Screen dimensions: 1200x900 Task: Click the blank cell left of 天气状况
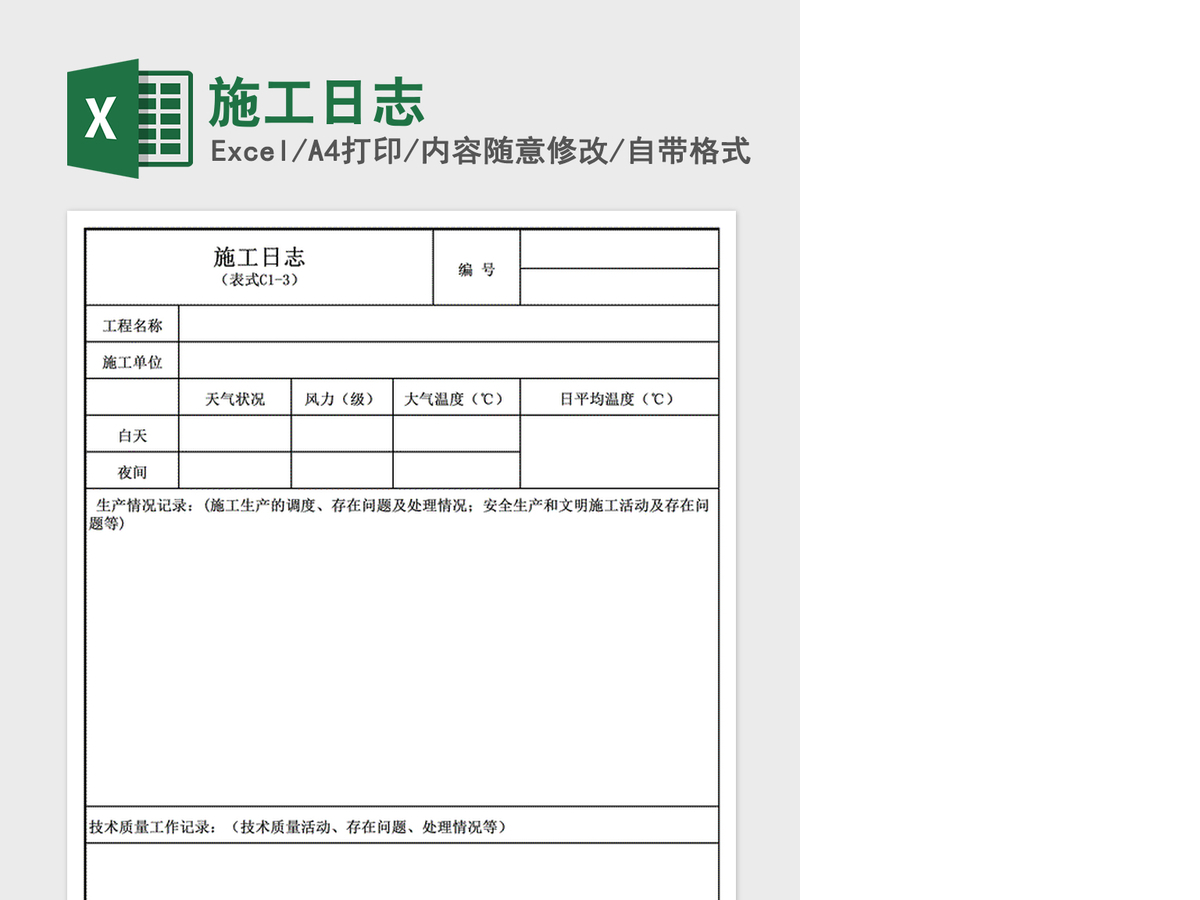(132, 397)
